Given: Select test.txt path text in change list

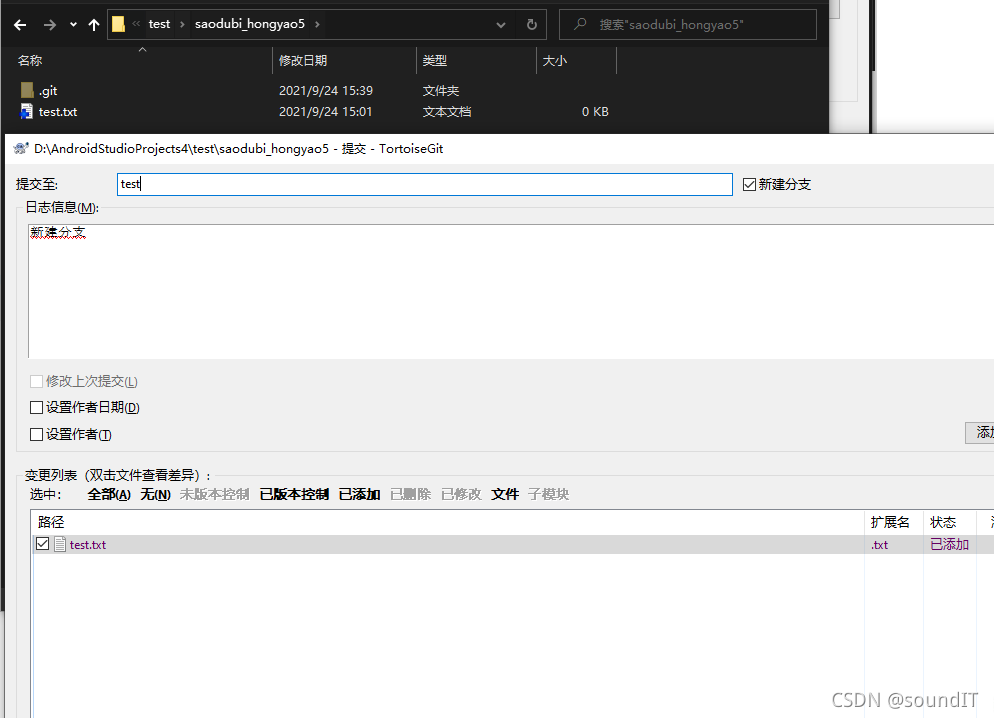Looking at the screenshot, I should point(87,544).
